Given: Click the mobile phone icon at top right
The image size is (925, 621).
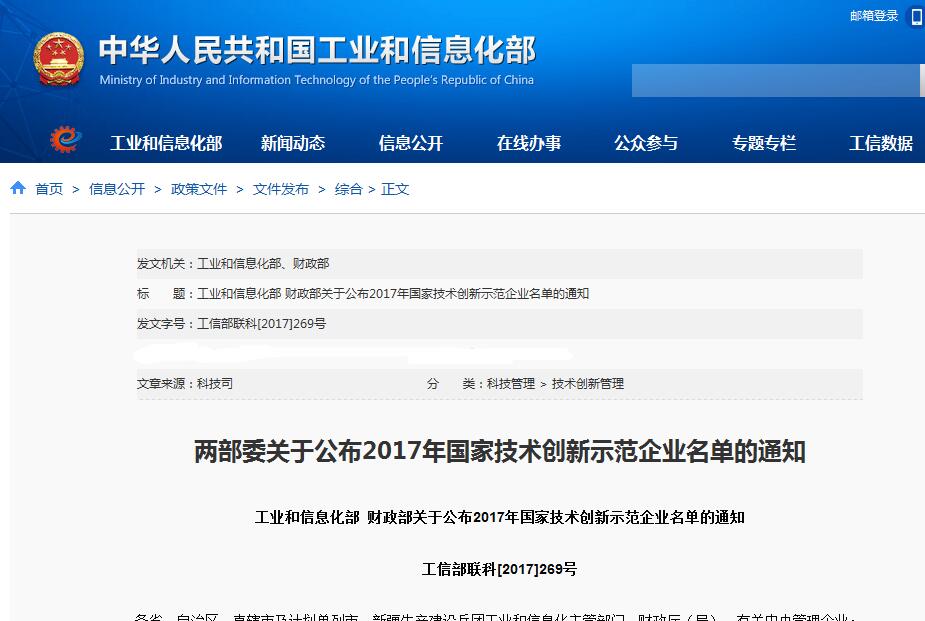Looking at the screenshot, I should click(x=916, y=17).
